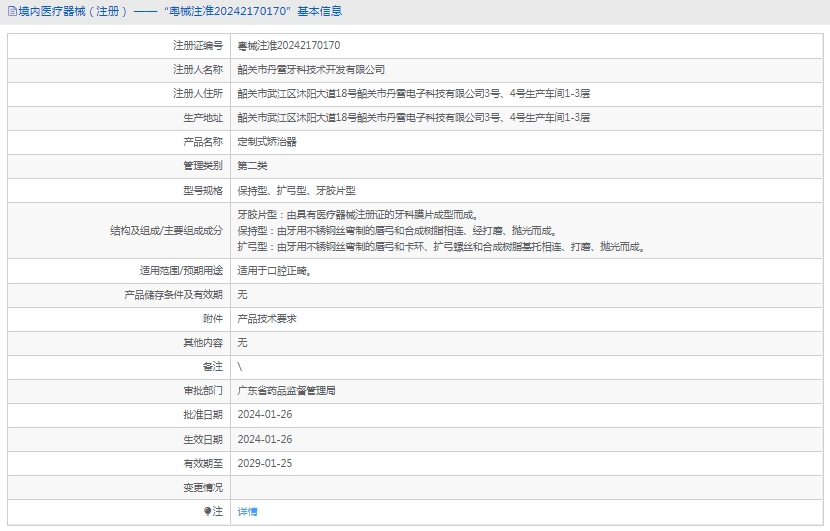Click the 第二类 management category value

[252, 166]
